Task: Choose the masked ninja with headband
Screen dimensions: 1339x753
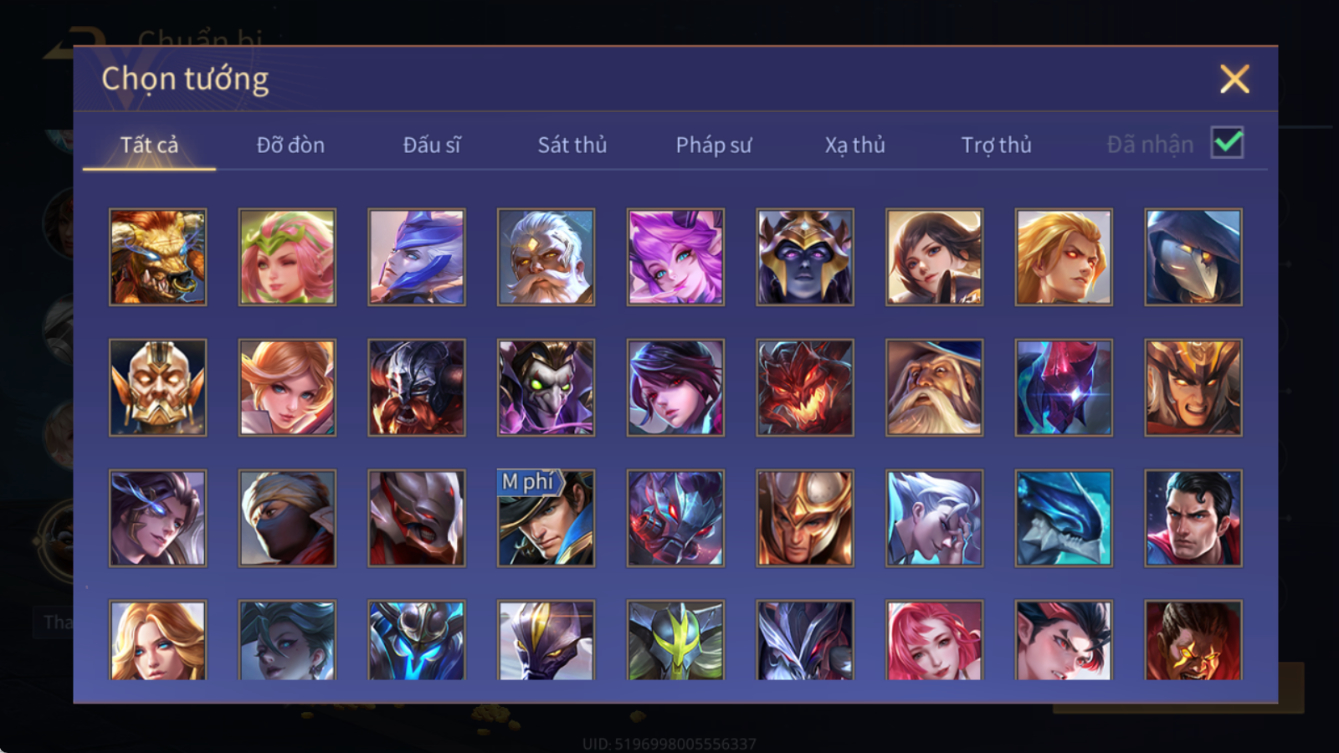Action: click(287, 518)
